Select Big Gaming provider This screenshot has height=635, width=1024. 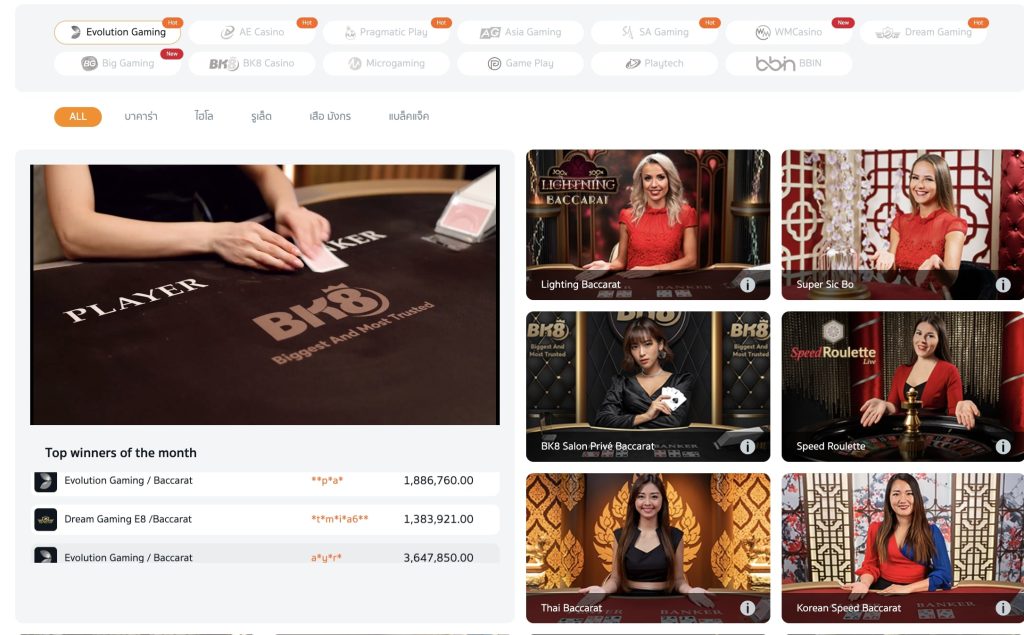tap(118, 63)
